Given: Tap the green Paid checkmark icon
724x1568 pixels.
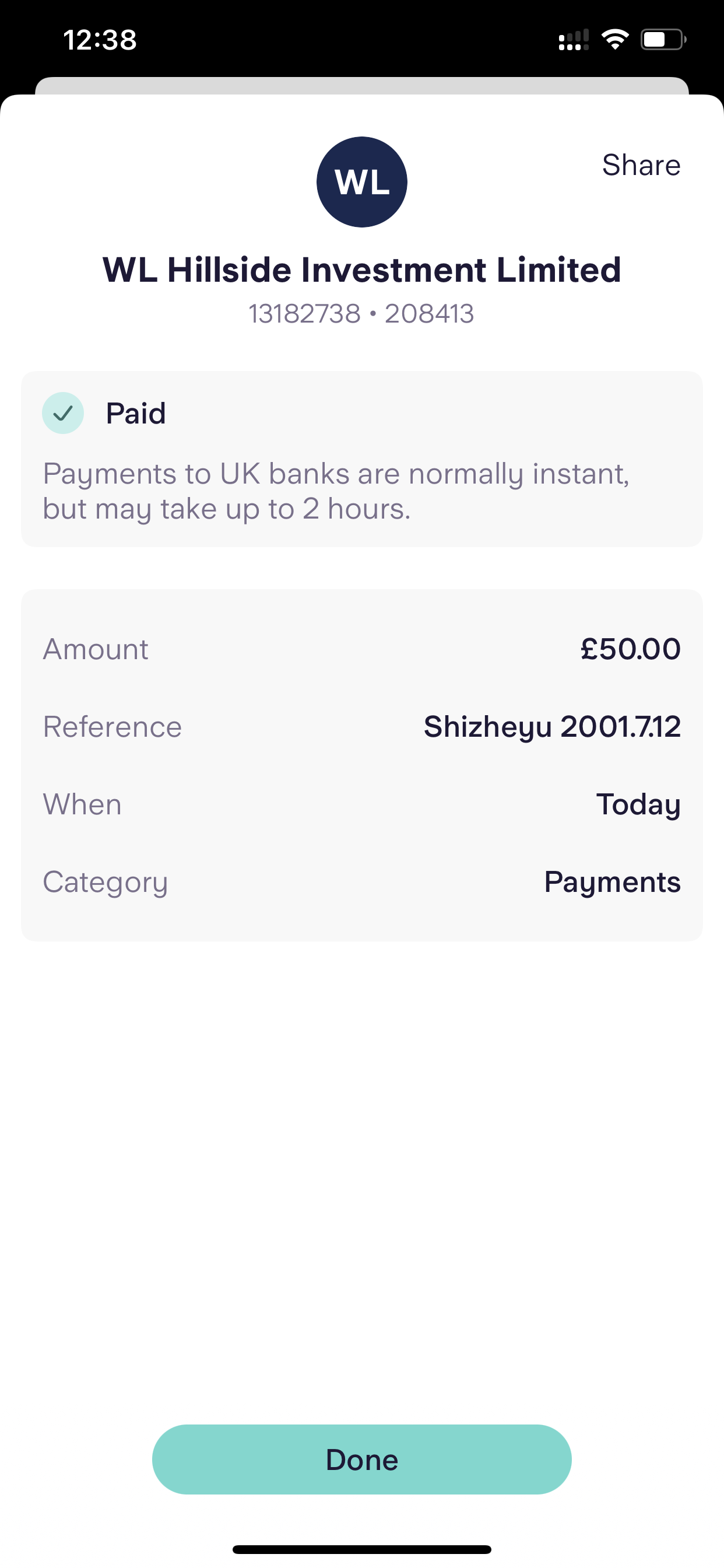Looking at the screenshot, I should (x=63, y=414).
